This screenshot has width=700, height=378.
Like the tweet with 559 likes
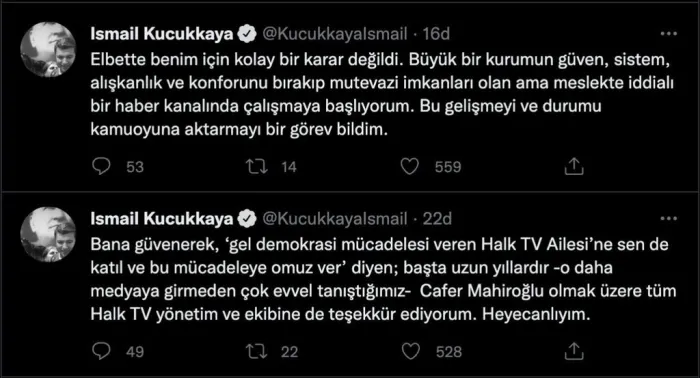pyautogui.click(x=409, y=166)
